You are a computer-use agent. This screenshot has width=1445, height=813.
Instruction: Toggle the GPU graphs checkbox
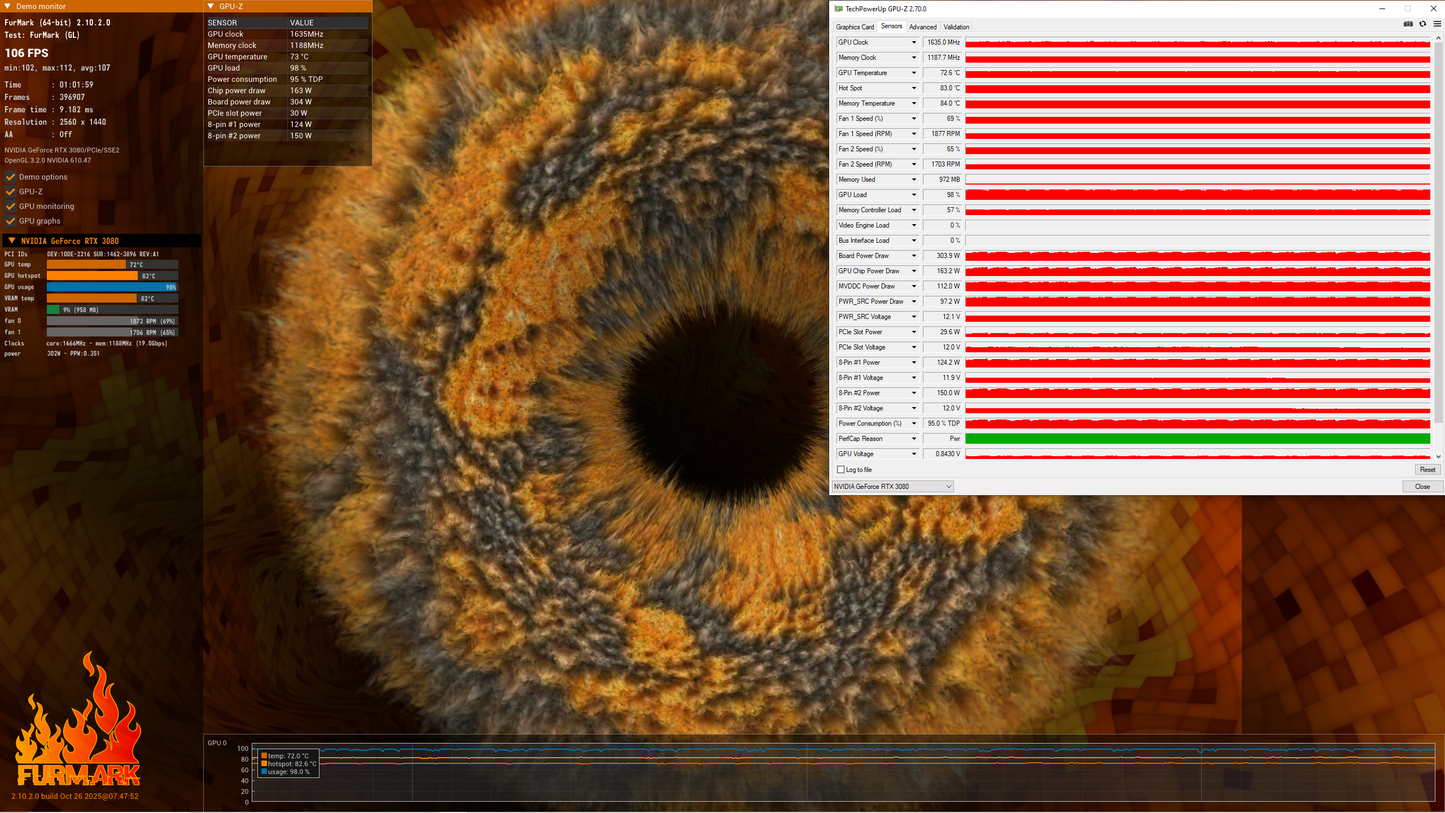tap(11, 221)
